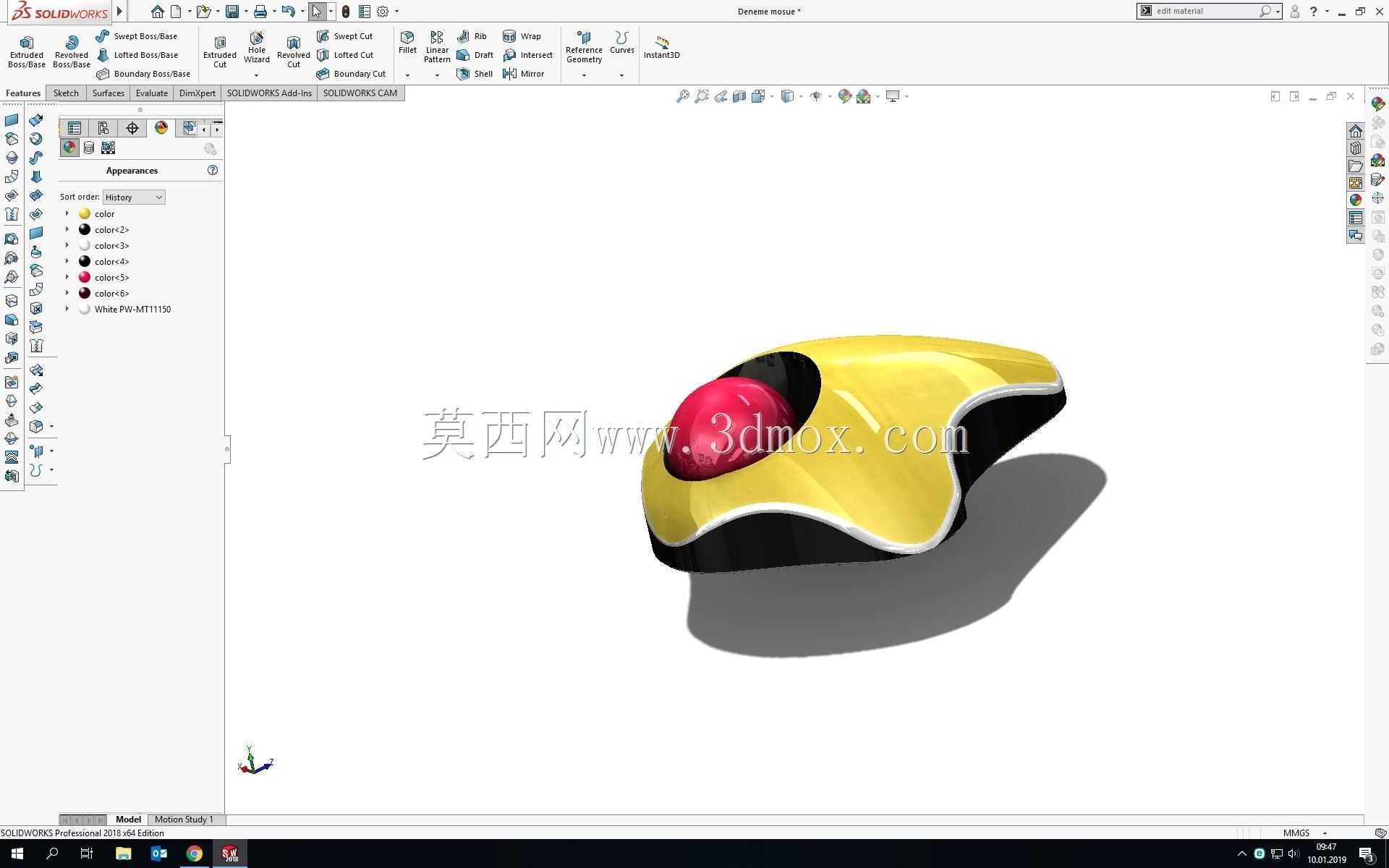The height and width of the screenshot is (868, 1389).
Task: Open the Evaluate tab
Action: coord(152,93)
